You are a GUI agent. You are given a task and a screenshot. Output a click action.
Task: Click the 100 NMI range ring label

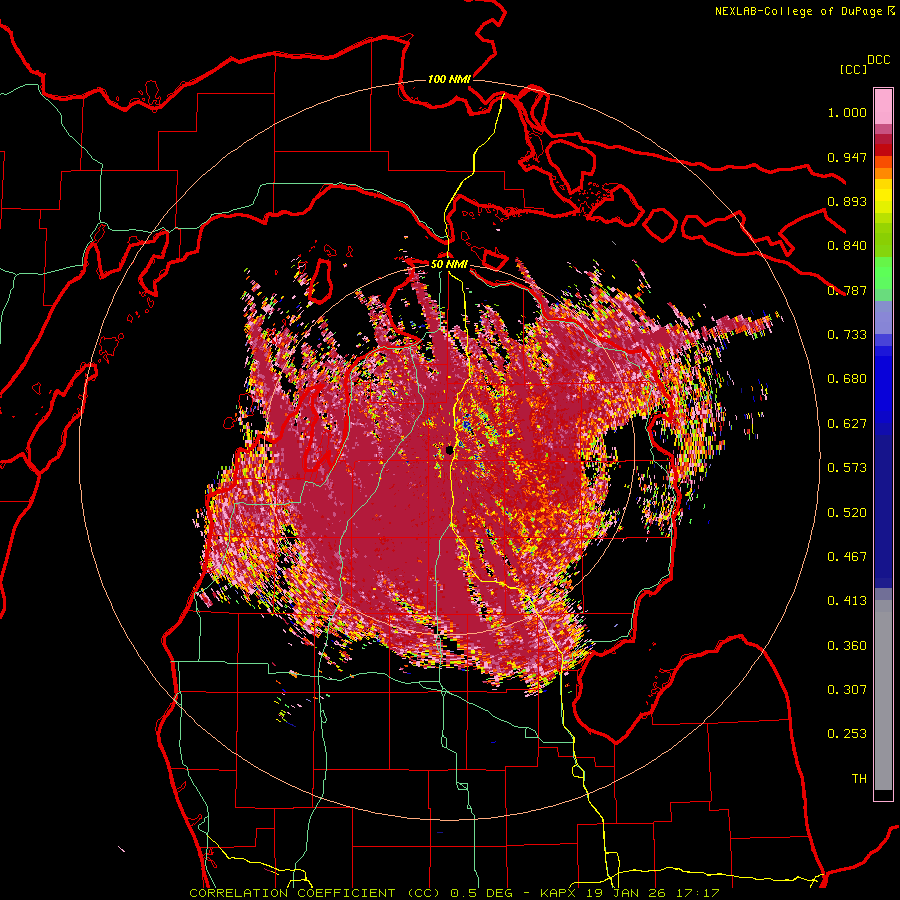pyautogui.click(x=449, y=79)
